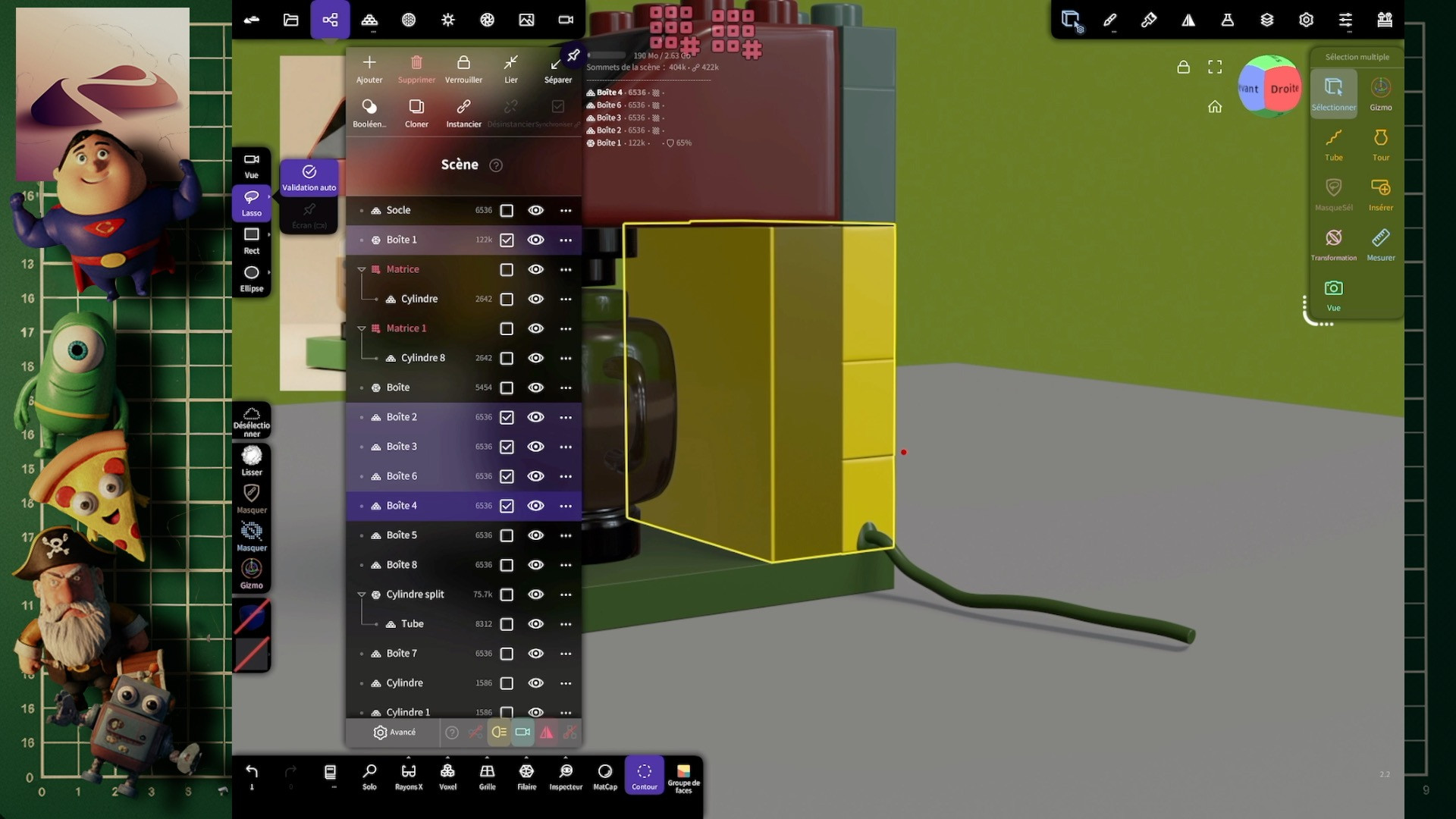The image size is (1456, 819).
Task: Open the Voxel remesh option
Action: pos(447,776)
